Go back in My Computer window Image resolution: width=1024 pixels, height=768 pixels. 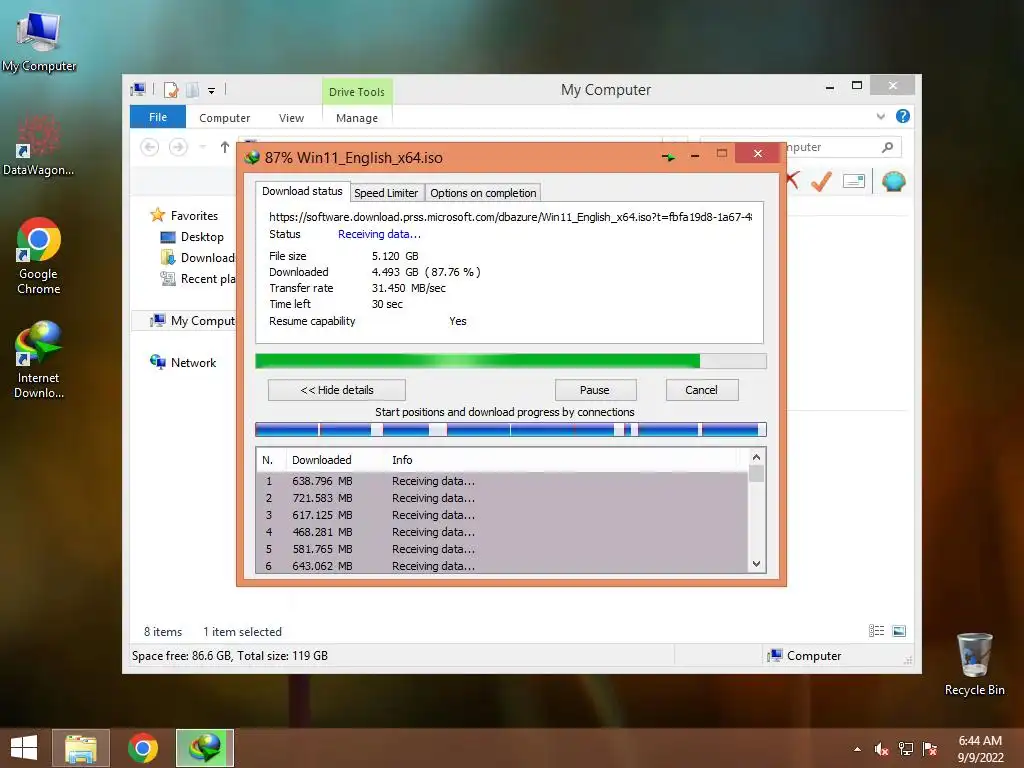coord(150,147)
